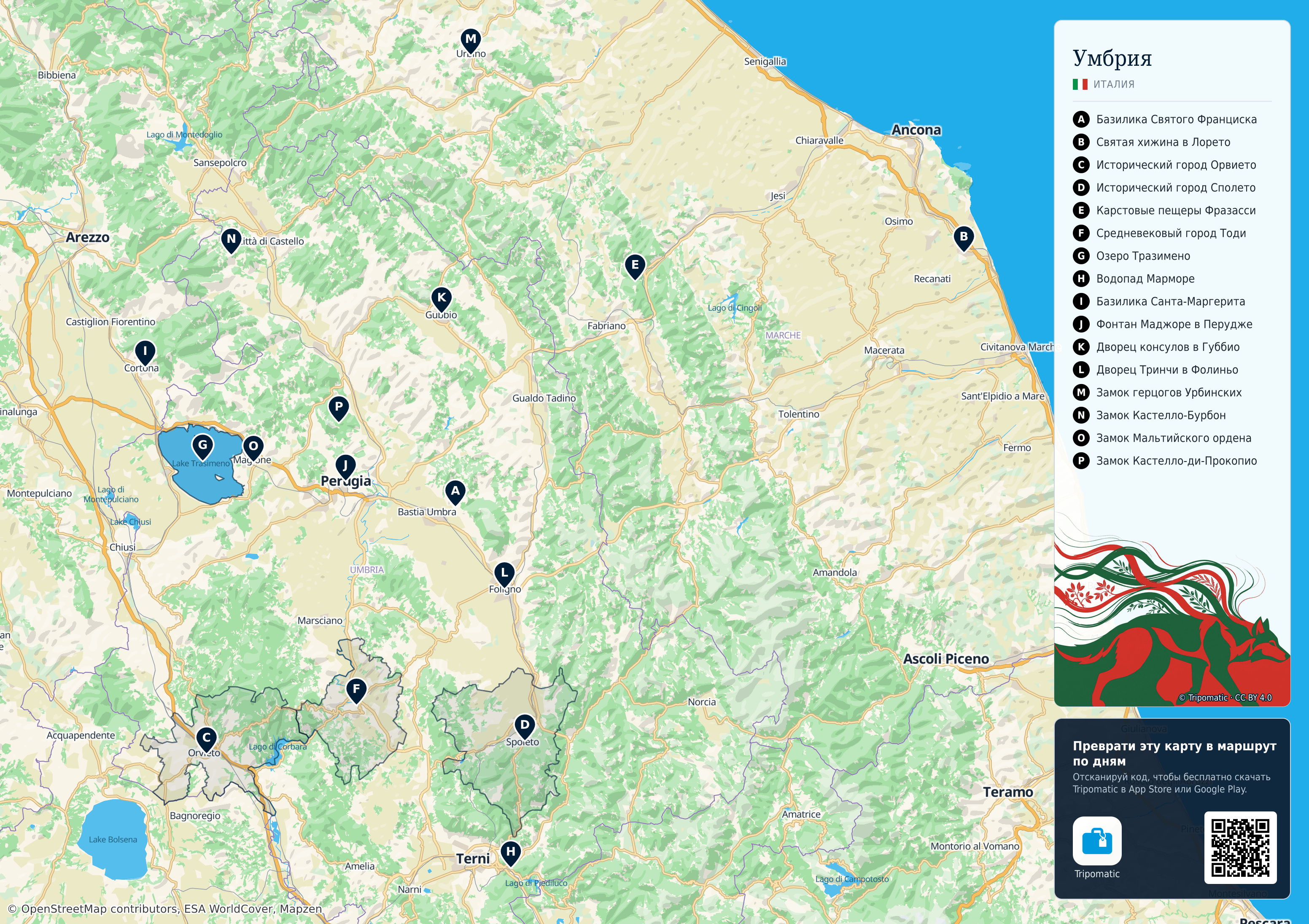1309x924 pixels.
Task: Open map pin K at Gubbio
Action: pos(441,299)
